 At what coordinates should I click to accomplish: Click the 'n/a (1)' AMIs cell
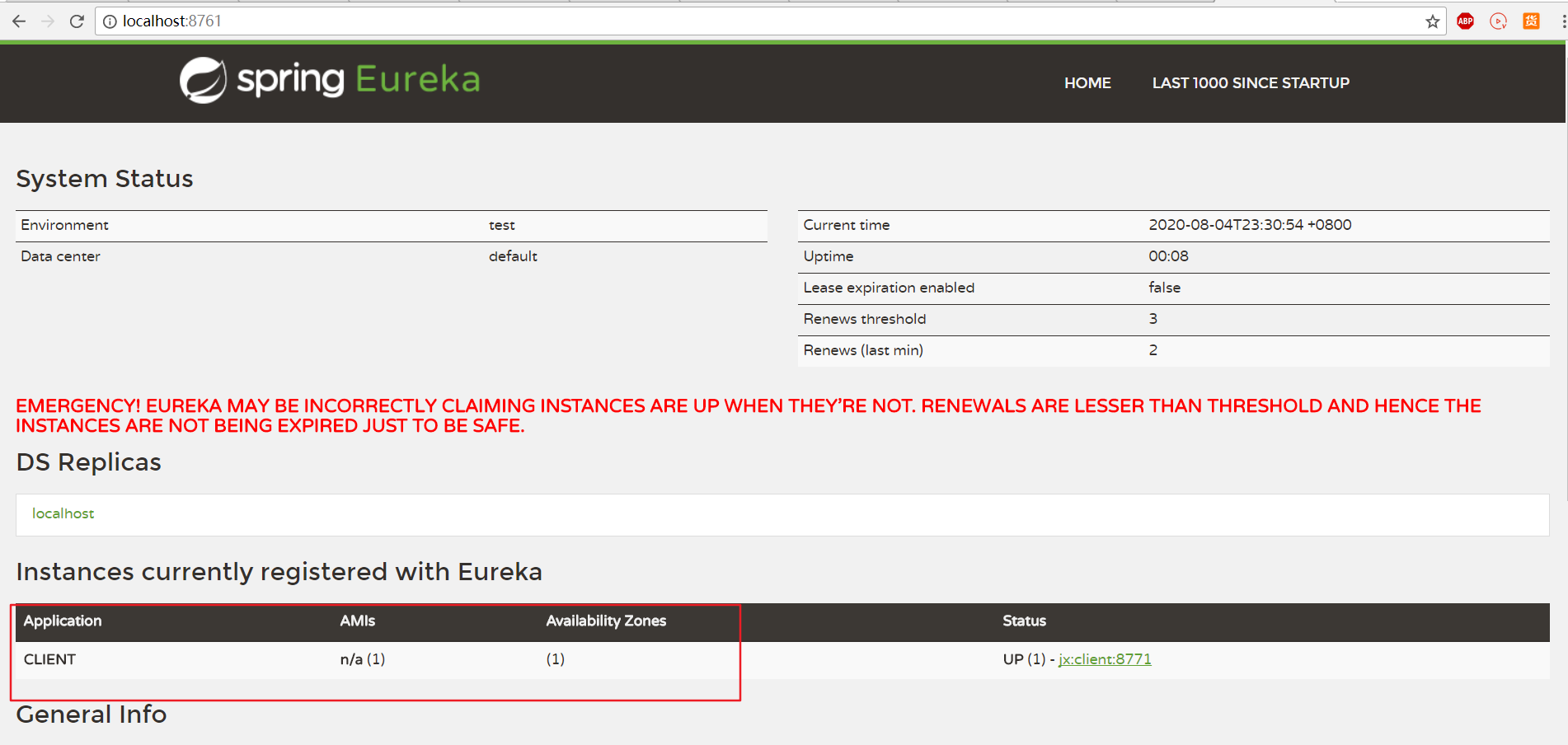point(363,659)
